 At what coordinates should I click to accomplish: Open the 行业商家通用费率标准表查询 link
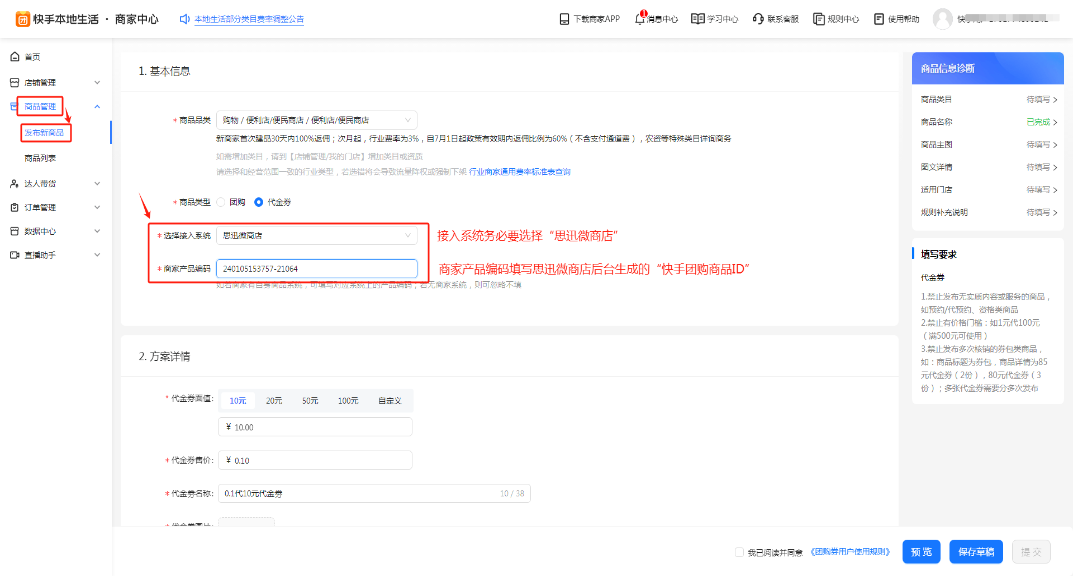pos(520,172)
